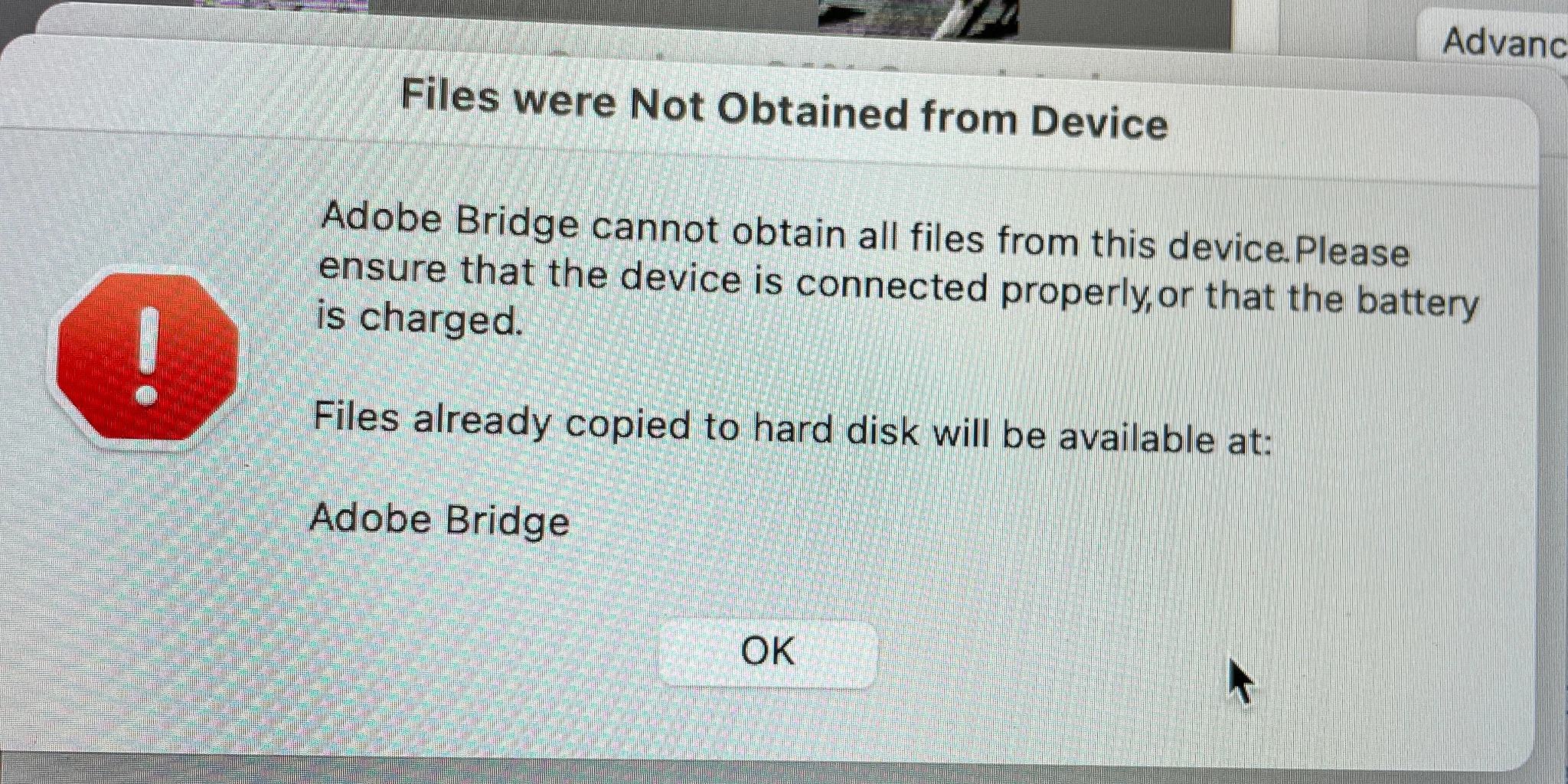
Task: Click the word 'battery' in the error message
Action: (1417, 302)
